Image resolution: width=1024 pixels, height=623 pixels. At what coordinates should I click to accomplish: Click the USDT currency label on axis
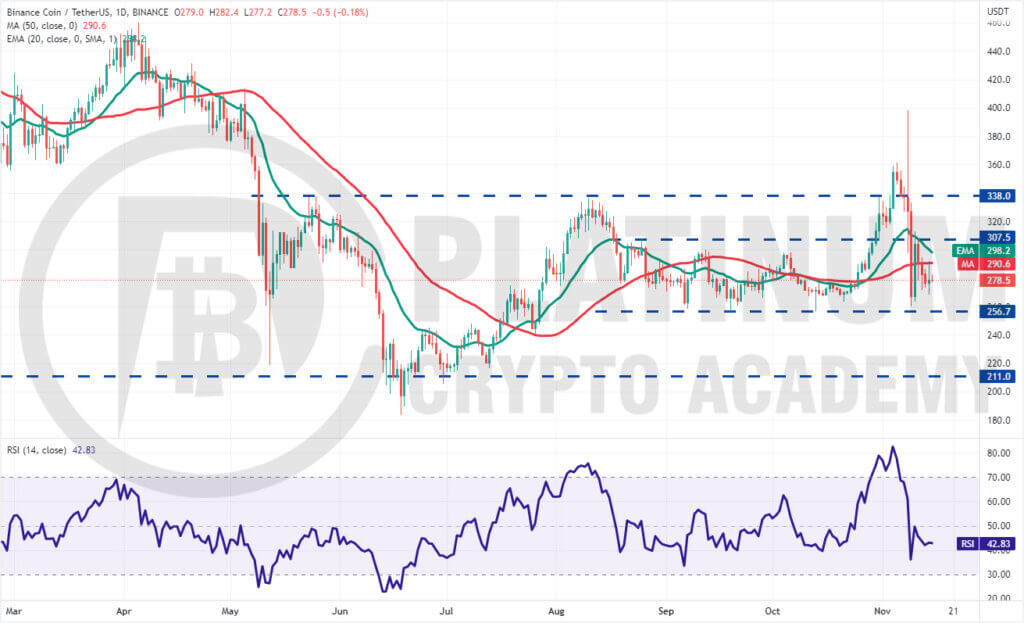tap(998, 11)
